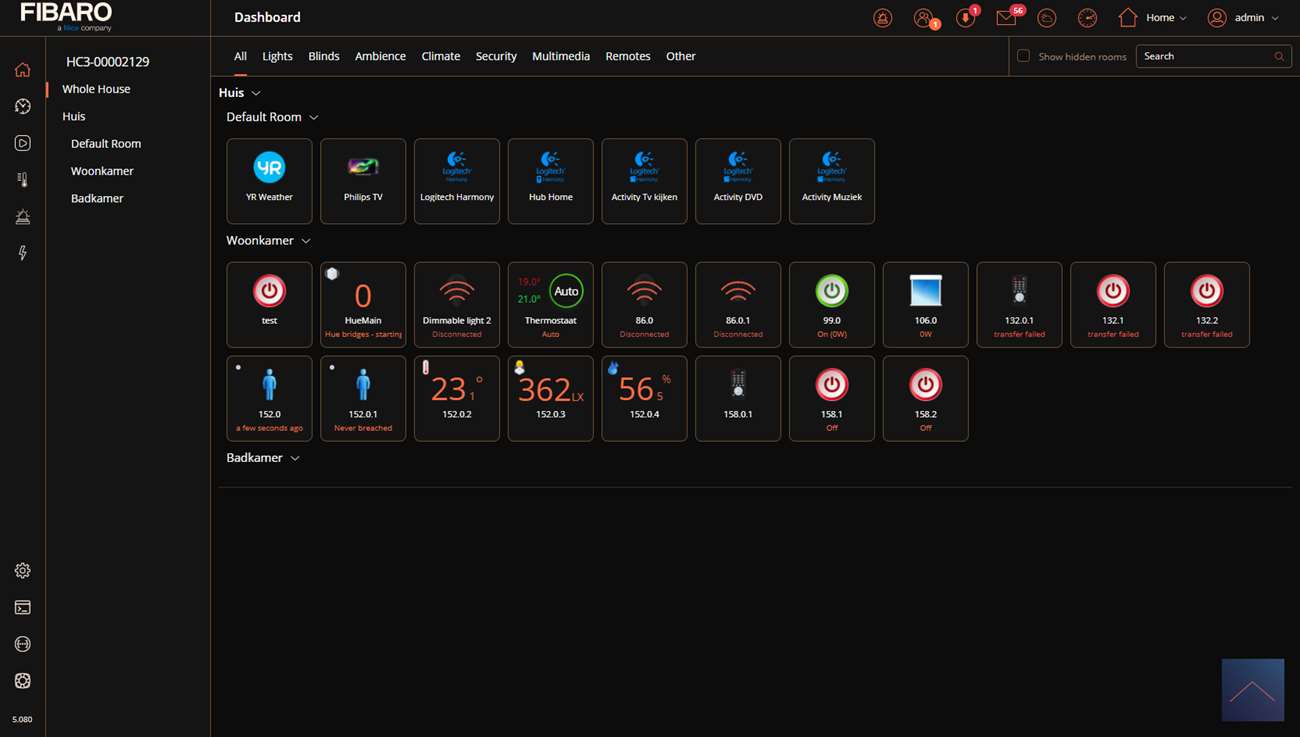Screen dimensions: 1300x737
Task: Toggle the 158.2 power switch
Action: (926, 385)
